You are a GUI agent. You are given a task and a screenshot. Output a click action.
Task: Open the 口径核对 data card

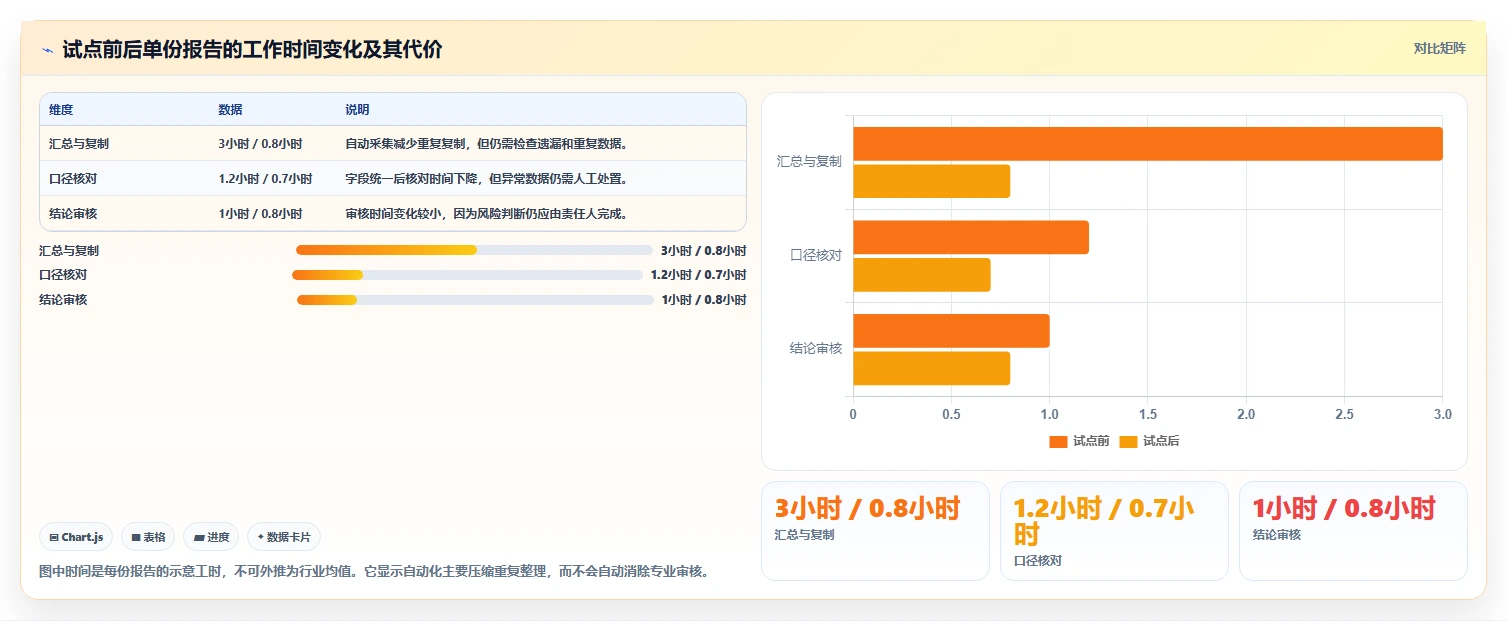pyautogui.click(x=1114, y=531)
